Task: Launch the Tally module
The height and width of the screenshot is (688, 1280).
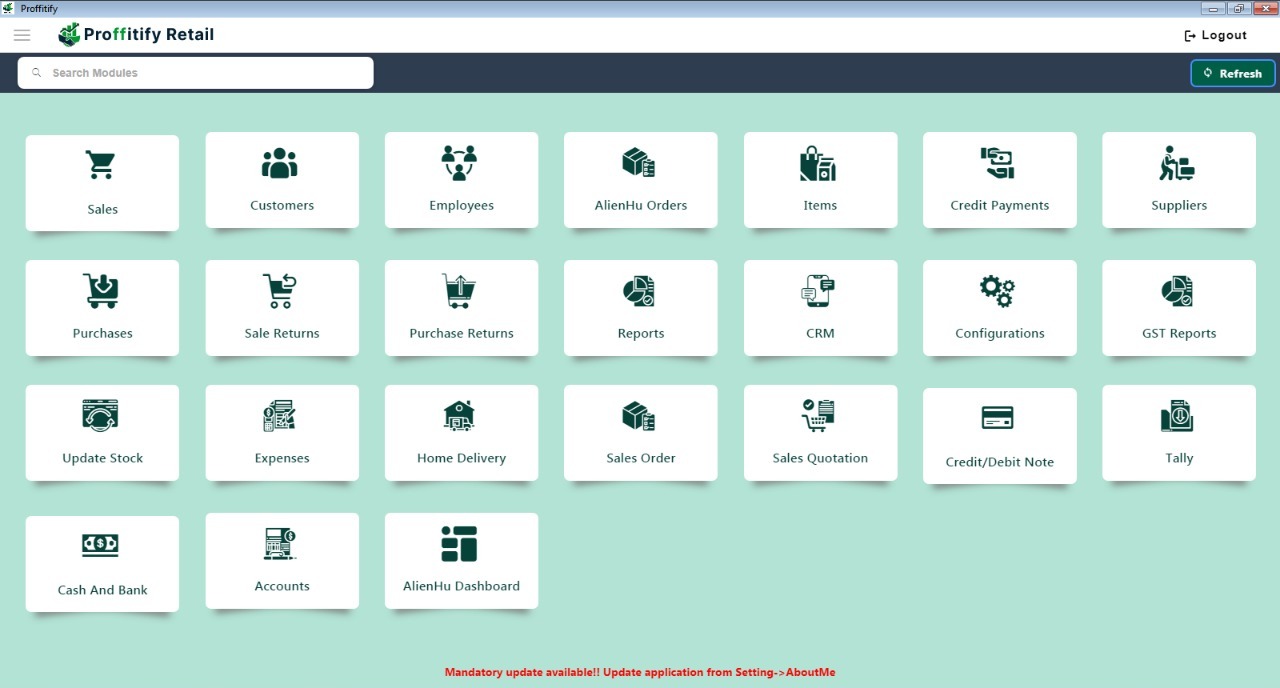Action: point(1179,433)
